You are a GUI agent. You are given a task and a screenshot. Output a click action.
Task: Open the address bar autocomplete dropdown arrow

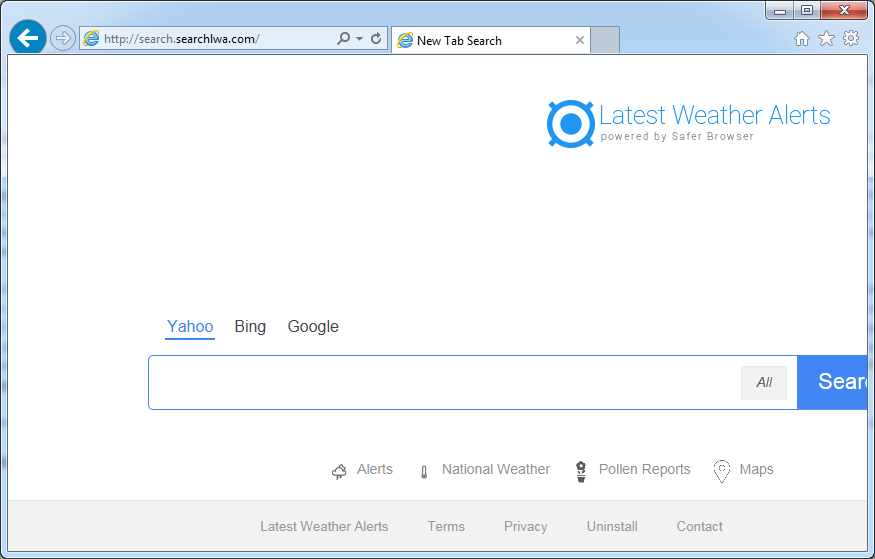pos(359,38)
